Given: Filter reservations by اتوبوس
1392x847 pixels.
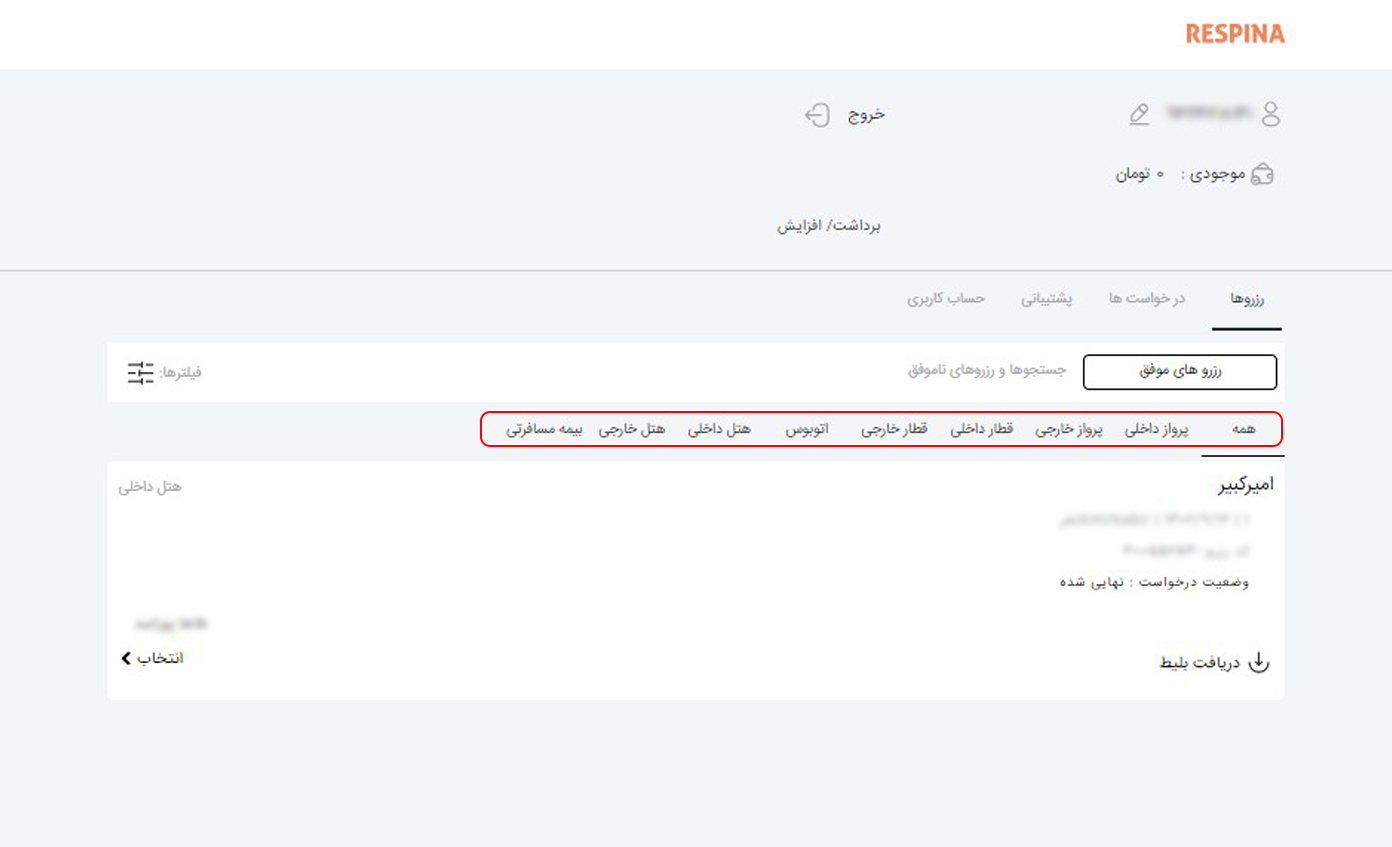Looking at the screenshot, I should tap(806, 429).
